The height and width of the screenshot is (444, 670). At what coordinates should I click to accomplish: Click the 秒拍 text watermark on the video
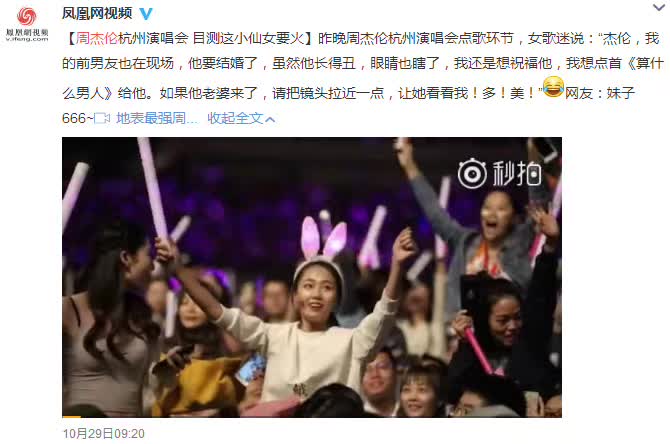coord(517,173)
